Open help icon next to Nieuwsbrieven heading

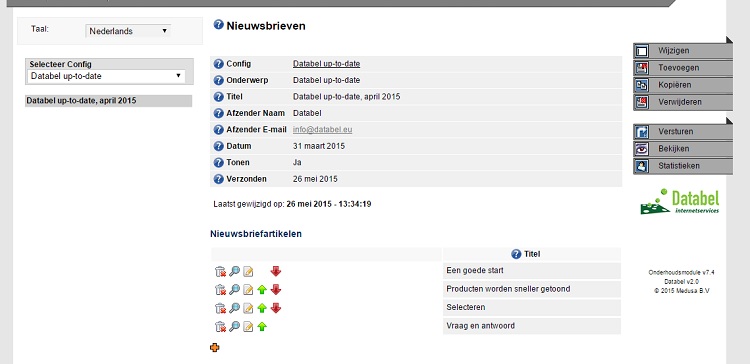219,25
